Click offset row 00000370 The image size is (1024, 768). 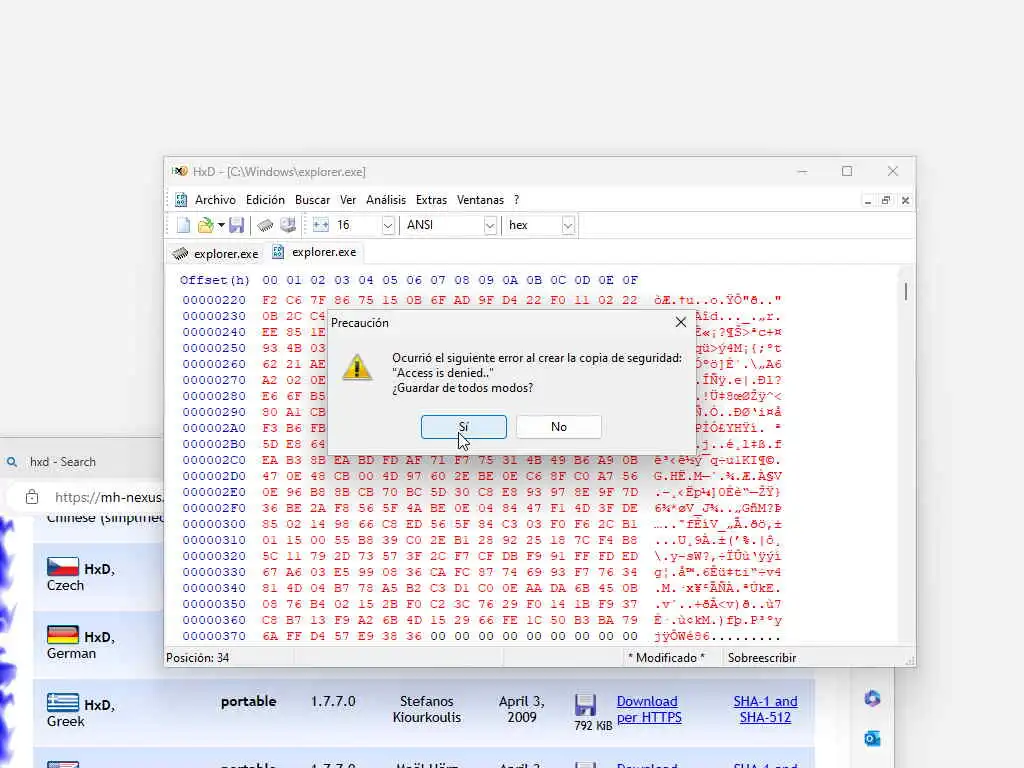point(214,636)
